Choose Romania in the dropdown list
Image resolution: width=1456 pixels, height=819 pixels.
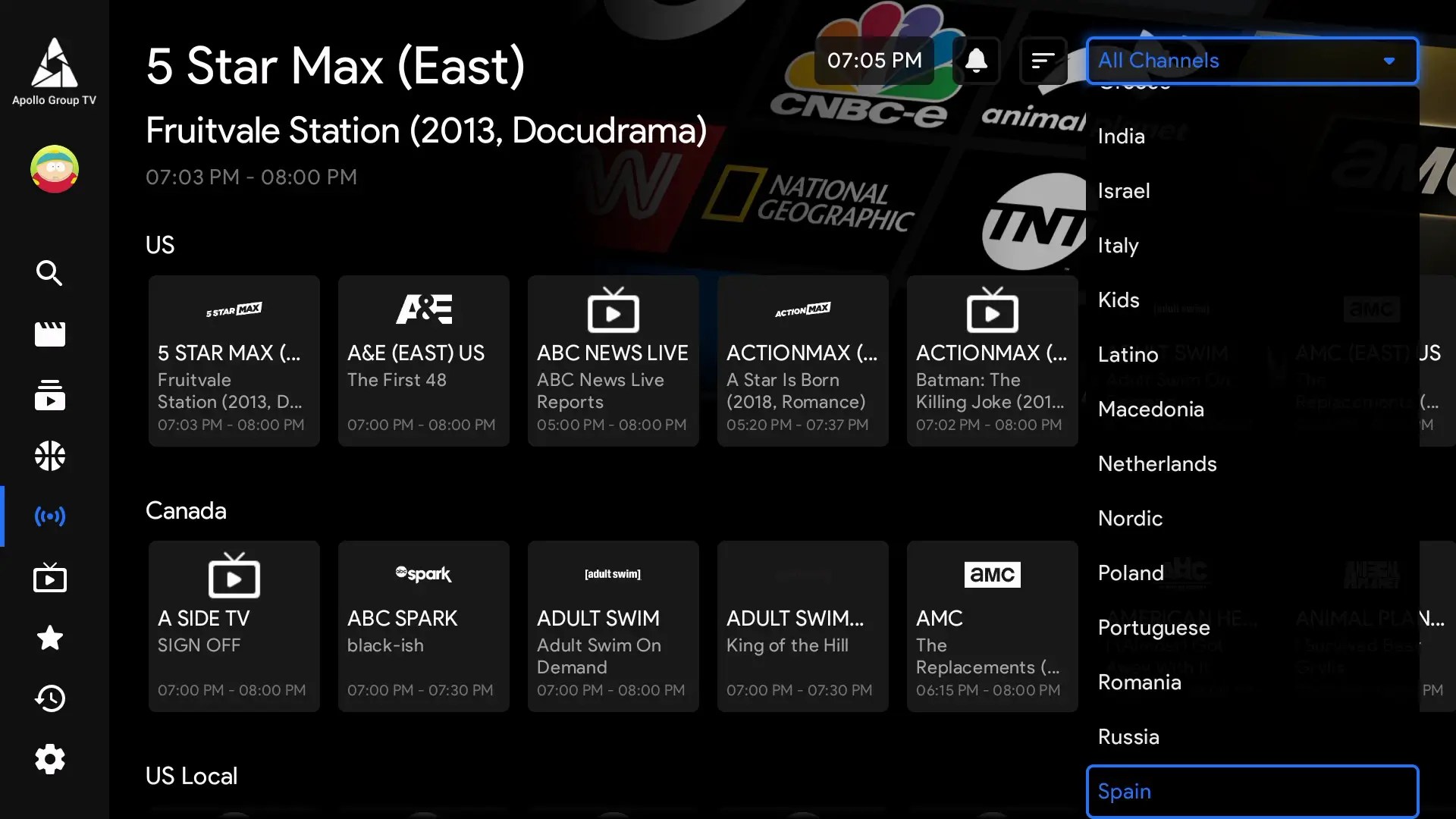click(1252, 682)
